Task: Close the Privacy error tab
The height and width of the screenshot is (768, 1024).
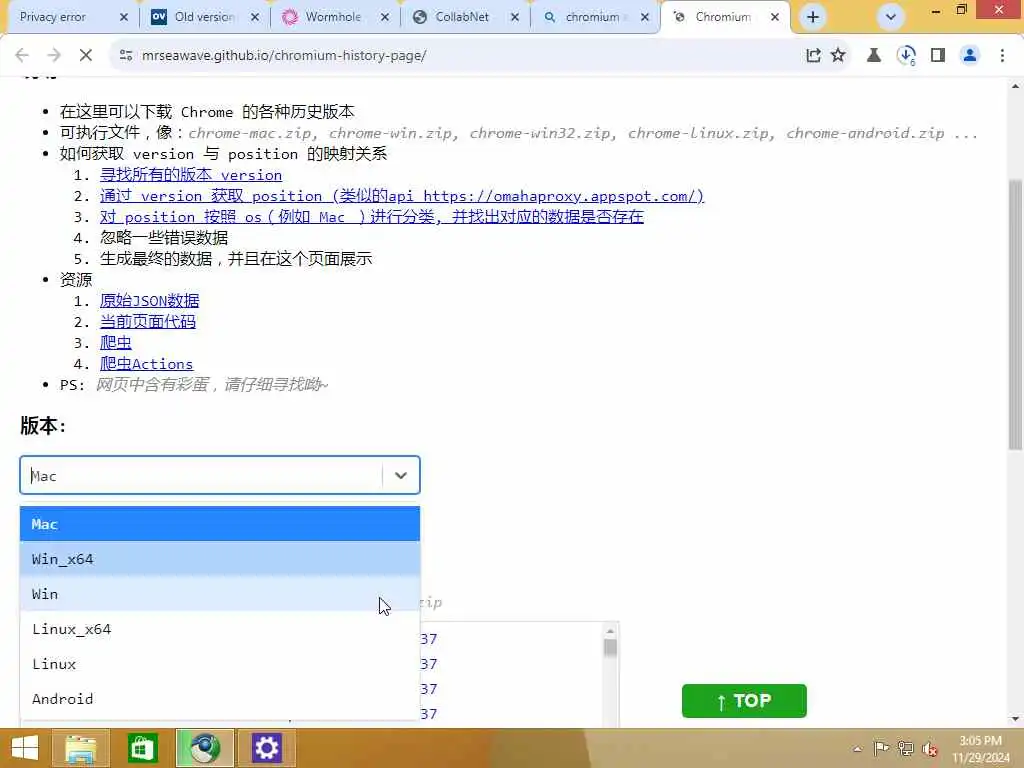Action: [123, 18]
